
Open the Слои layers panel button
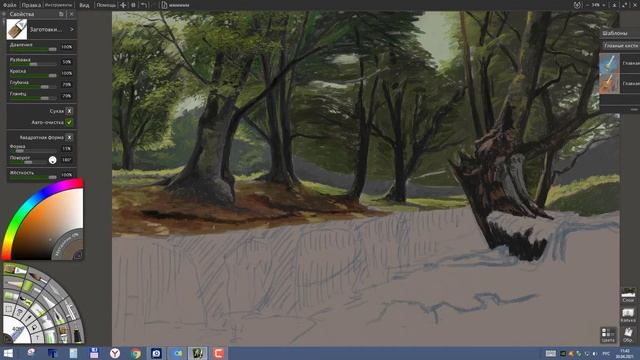[x=628, y=295]
